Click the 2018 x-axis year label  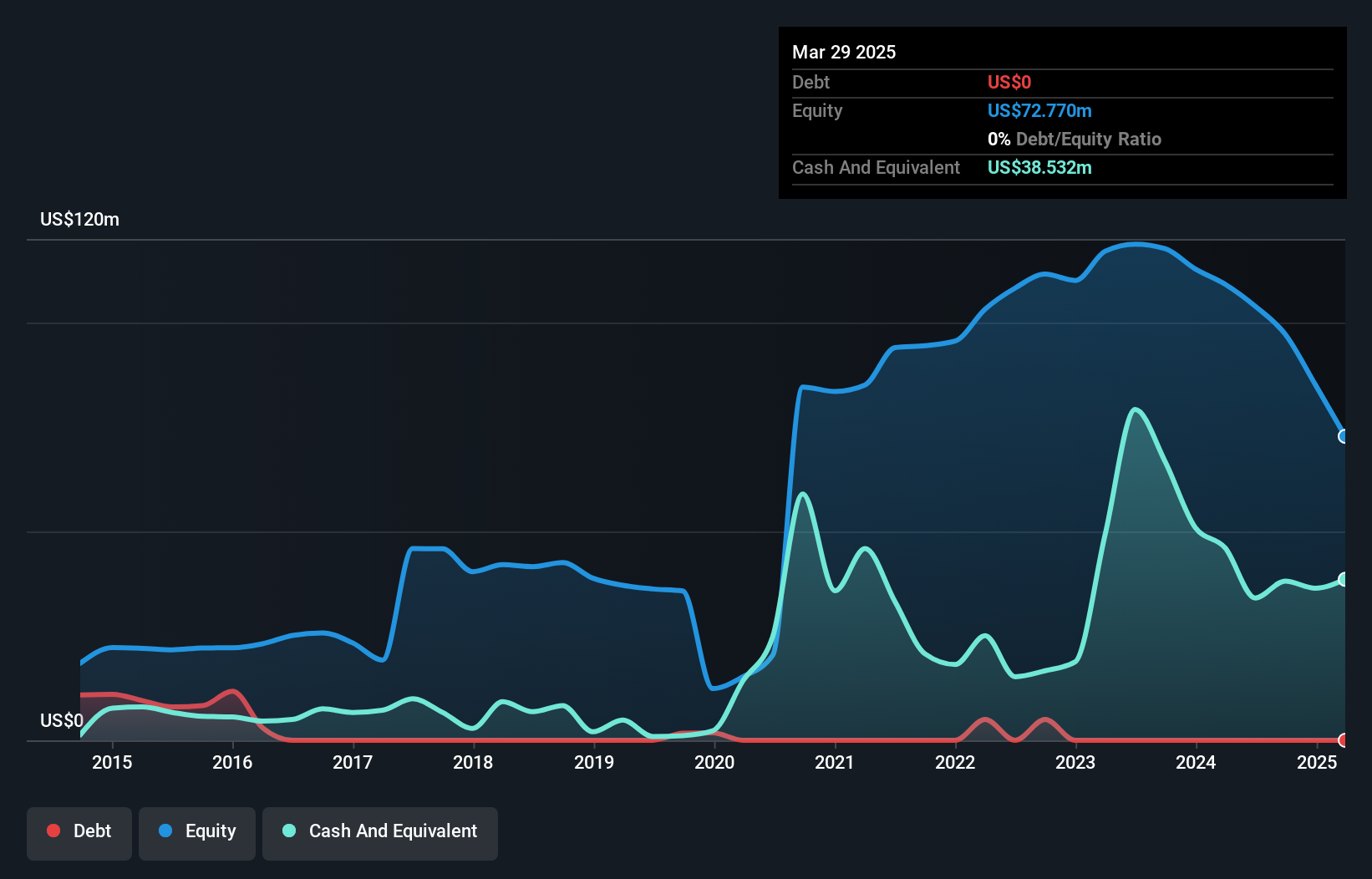click(473, 762)
